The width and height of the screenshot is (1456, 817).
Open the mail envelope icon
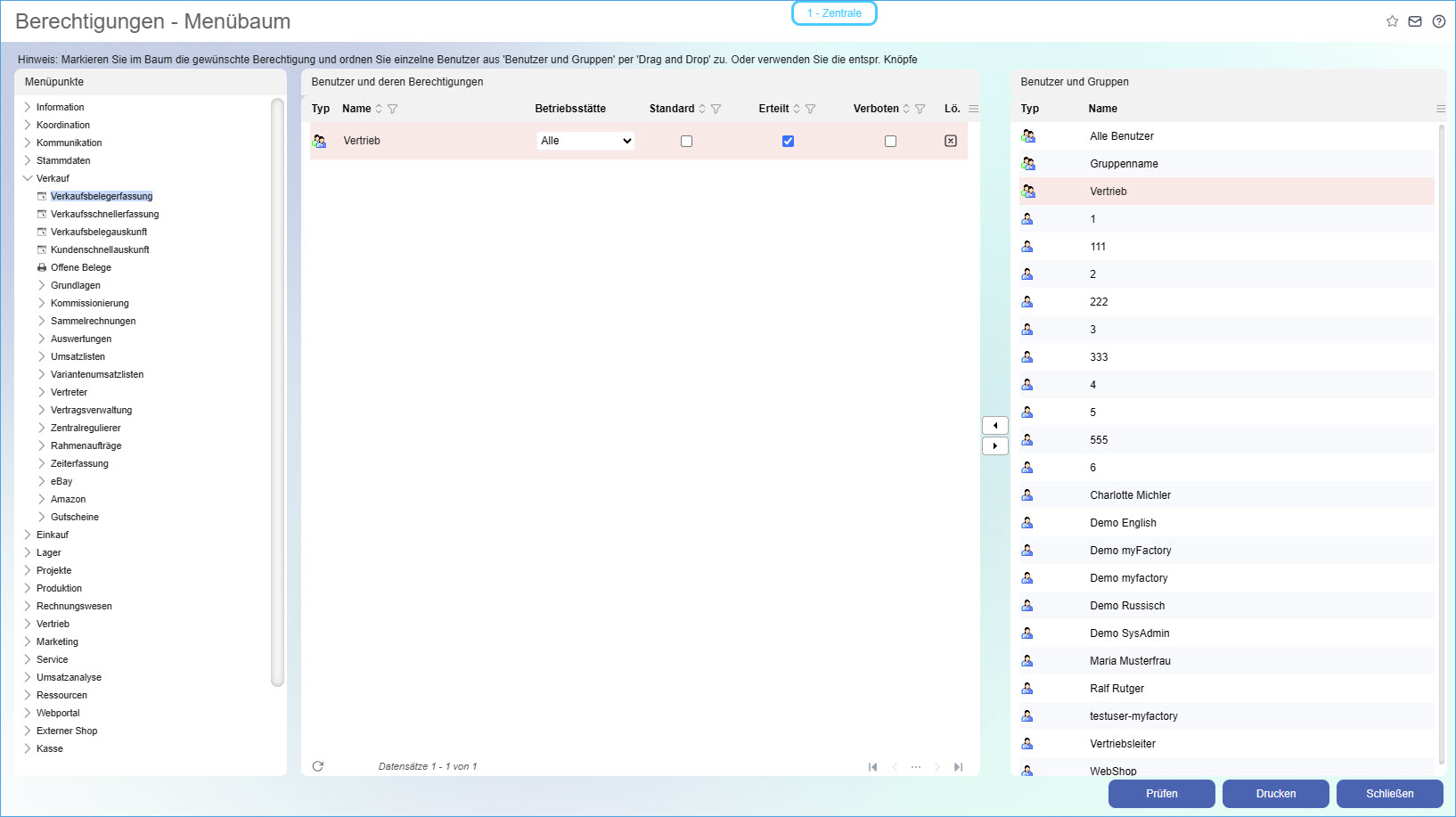1415,21
